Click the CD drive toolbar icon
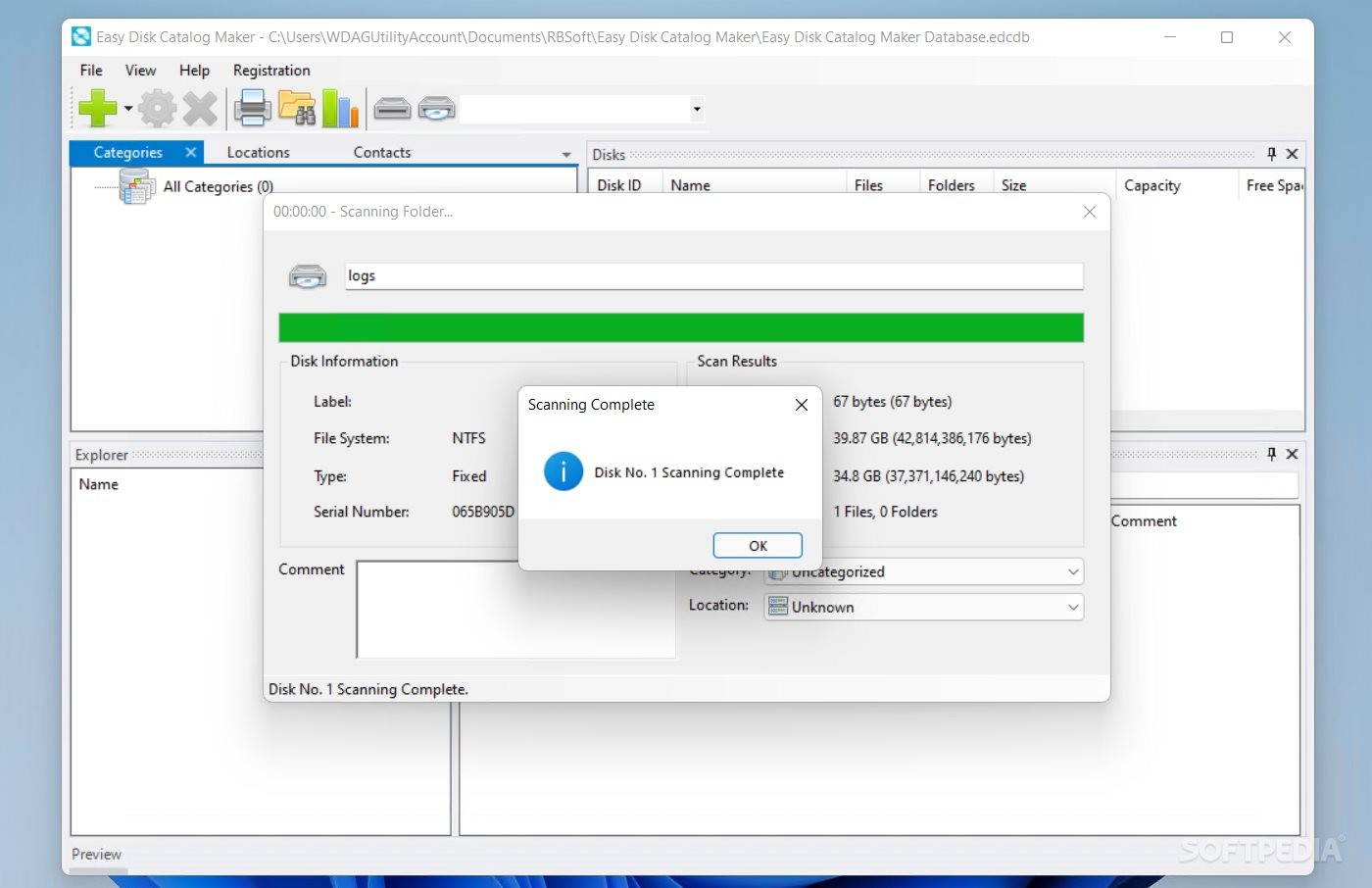Image resolution: width=1372 pixels, height=888 pixels. pyautogui.click(x=436, y=109)
